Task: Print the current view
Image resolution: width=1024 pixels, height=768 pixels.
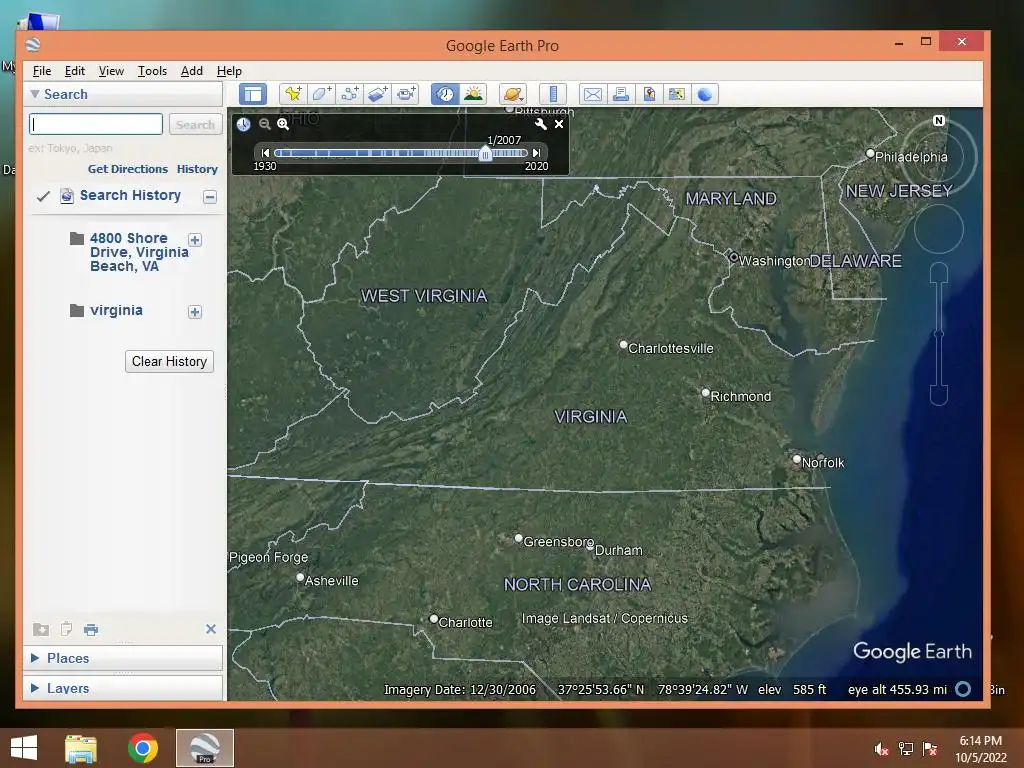Action: (x=620, y=94)
